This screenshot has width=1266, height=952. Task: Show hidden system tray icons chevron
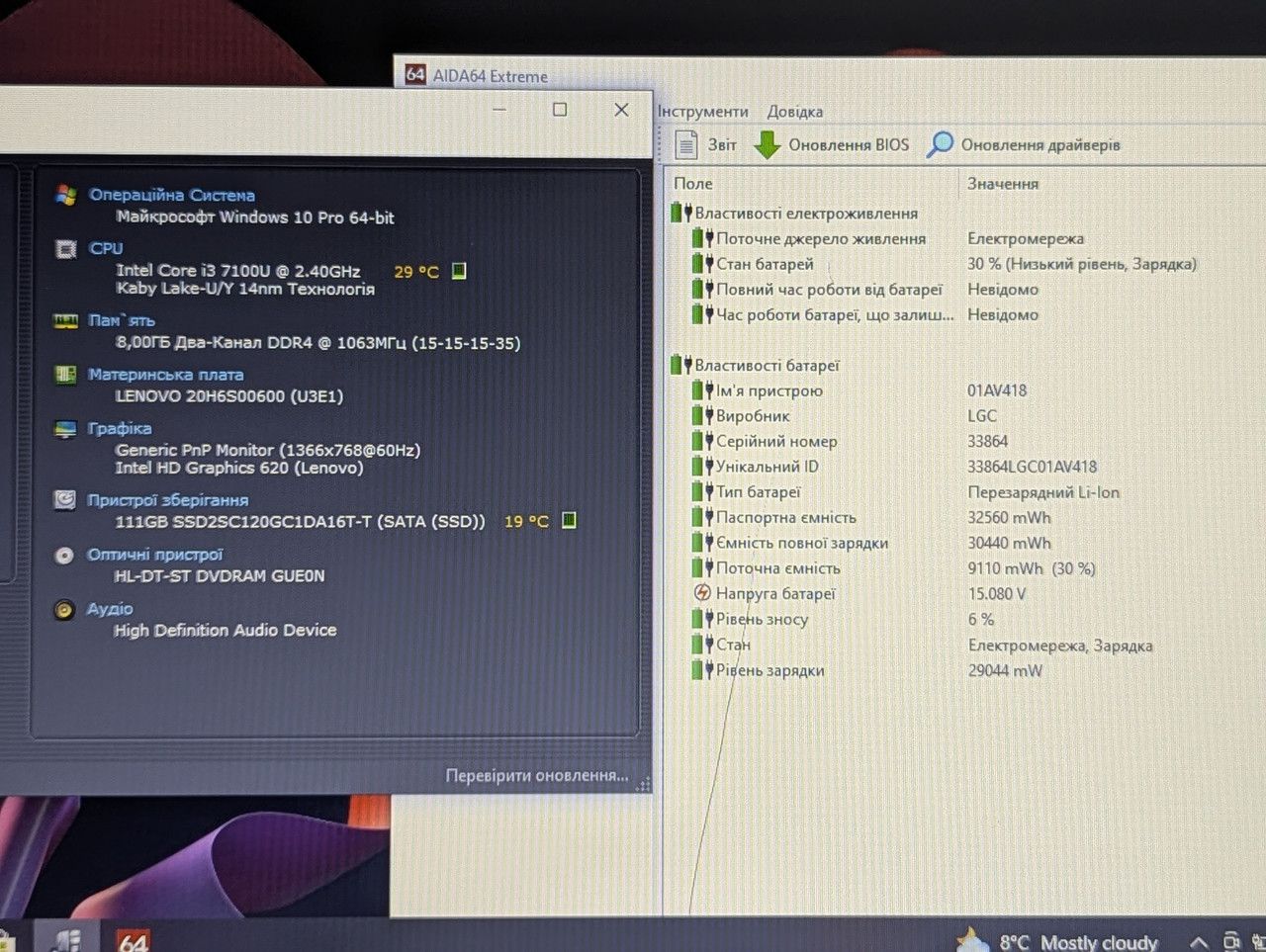(1198, 942)
